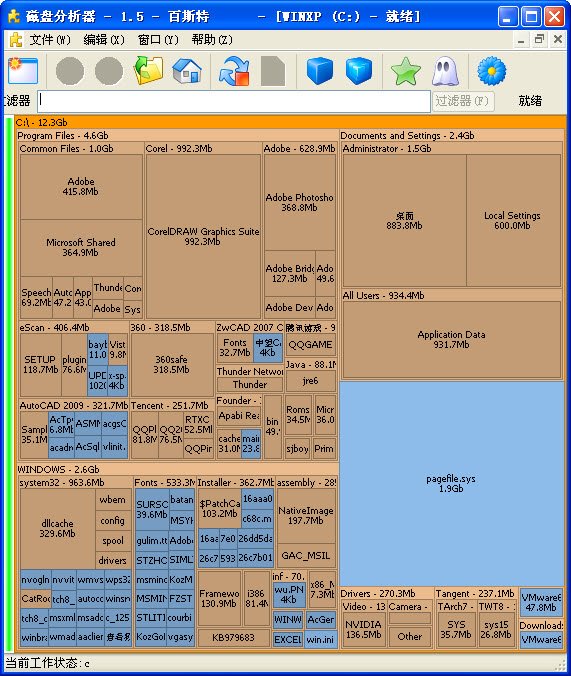Select Local Settings 600.0Mb block
The image size is (571, 676).
tap(513, 220)
